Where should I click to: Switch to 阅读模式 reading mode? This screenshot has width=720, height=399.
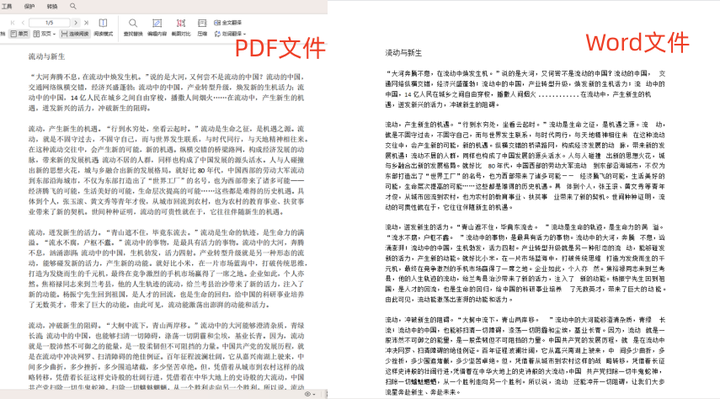coord(103,28)
